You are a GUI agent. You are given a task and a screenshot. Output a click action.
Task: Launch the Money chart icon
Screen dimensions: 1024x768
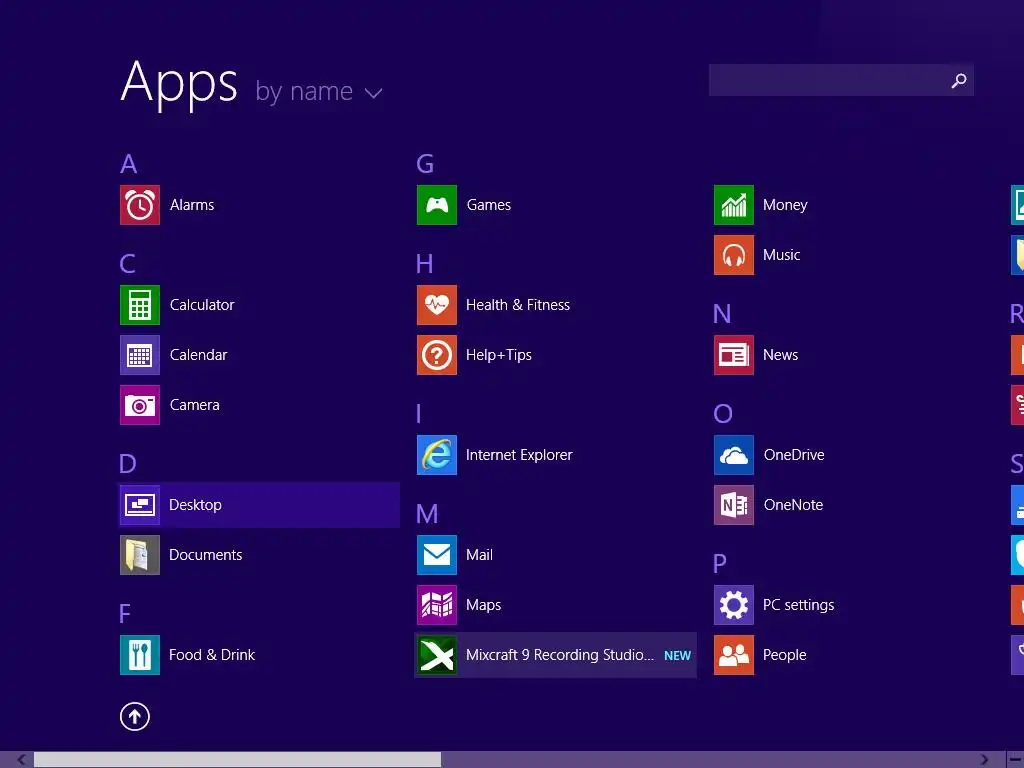pyautogui.click(x=734, y=205)
